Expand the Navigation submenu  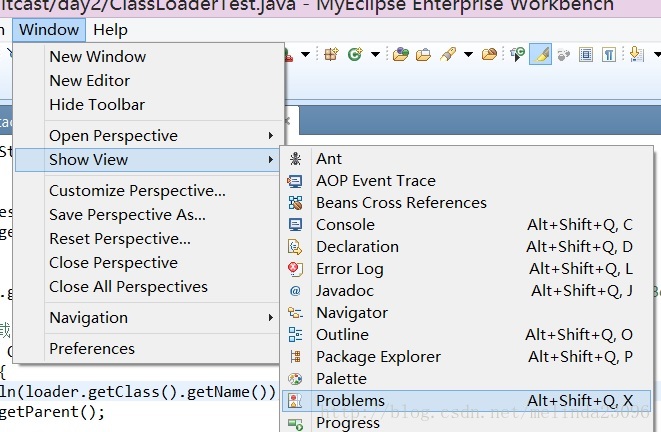coord(147,318)
